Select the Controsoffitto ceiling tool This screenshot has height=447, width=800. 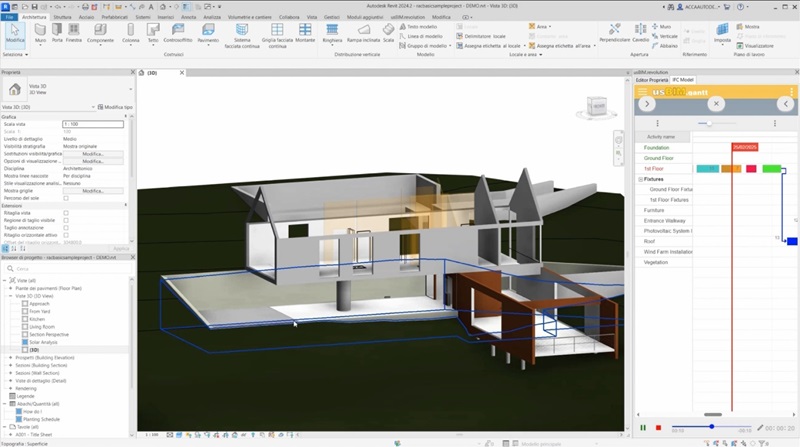178,33
